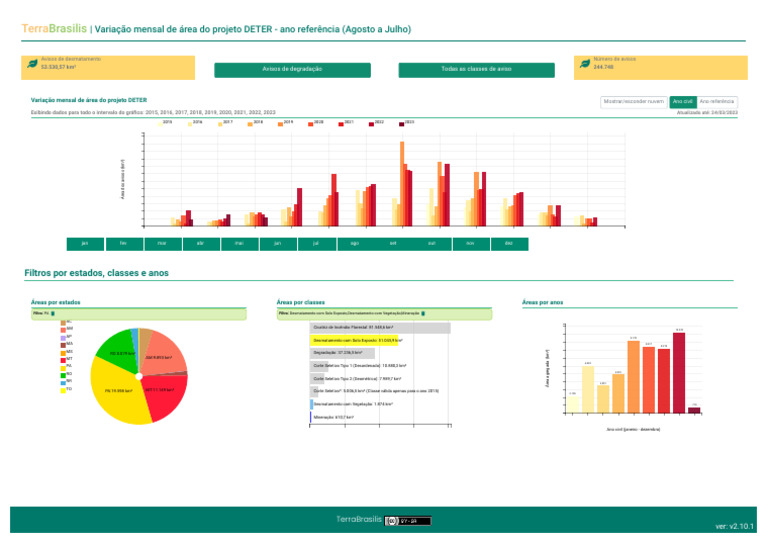The height and width of the screenshot is (543, 768).
Task: Open the CC BY-SA license badge in footer
Action: coord(408,521)
